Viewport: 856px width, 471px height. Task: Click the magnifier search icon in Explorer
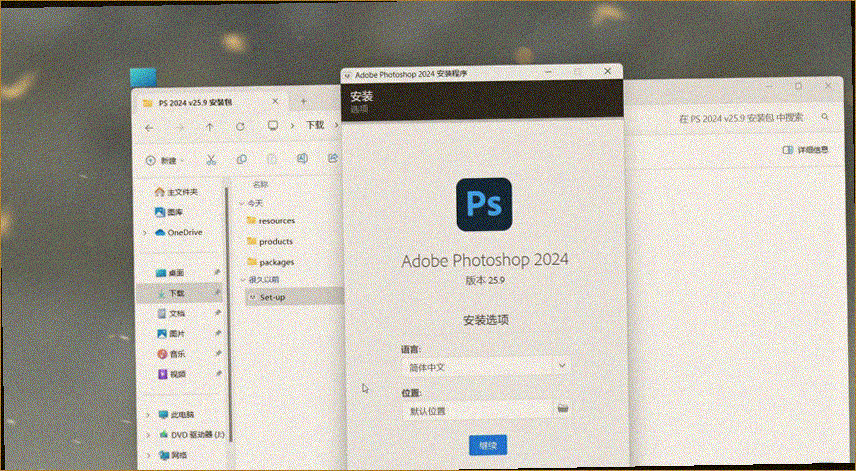tap(825, 117)
